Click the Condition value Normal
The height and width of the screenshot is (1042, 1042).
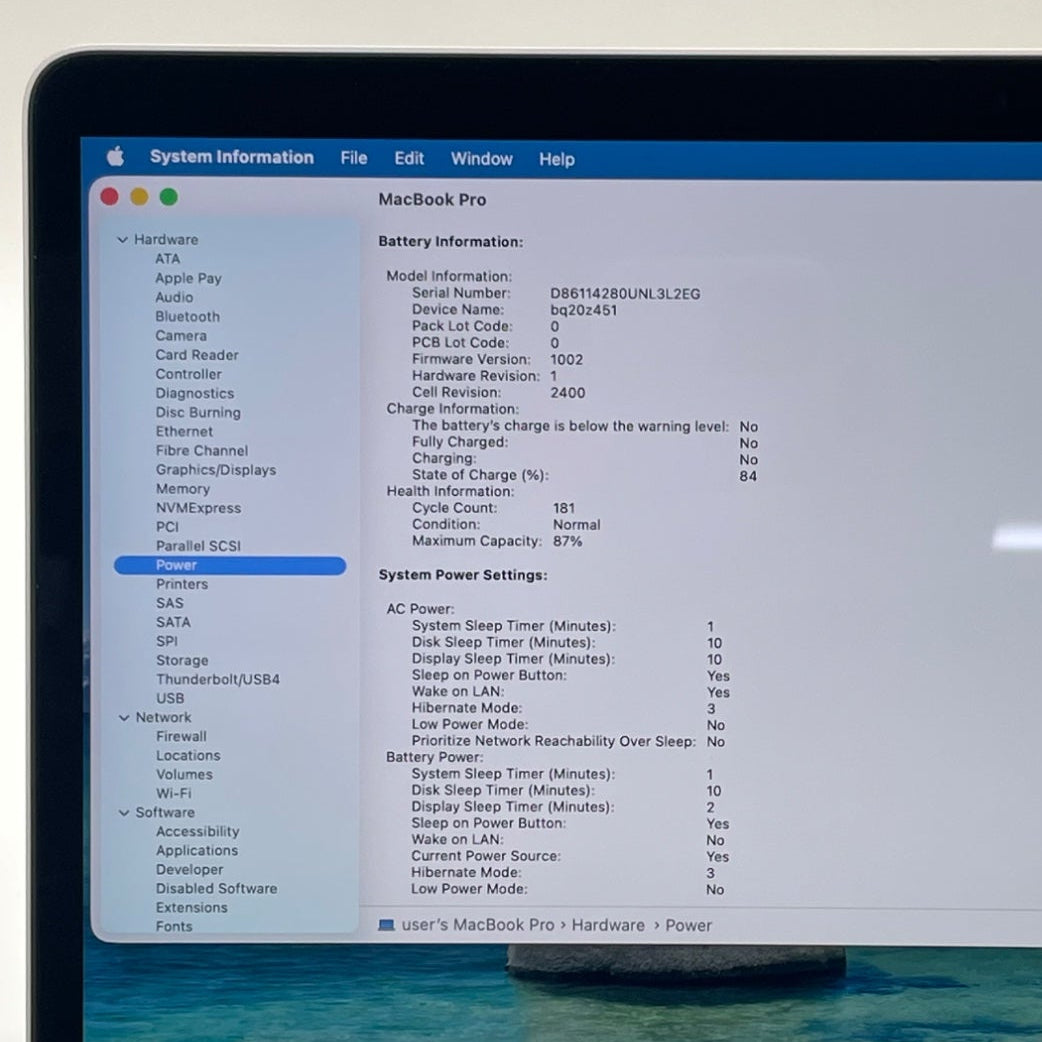point(577,525)
